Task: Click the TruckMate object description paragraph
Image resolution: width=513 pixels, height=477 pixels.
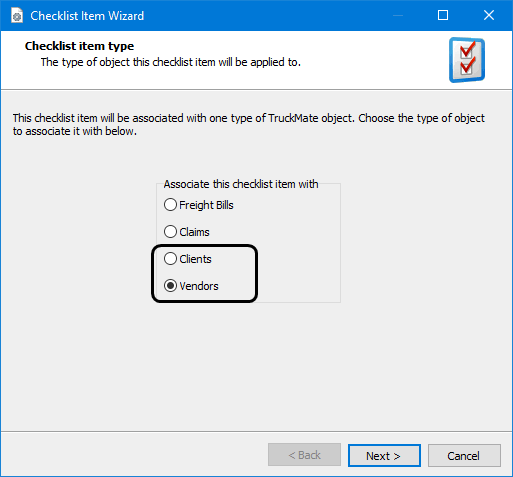Action: [249, 124]
